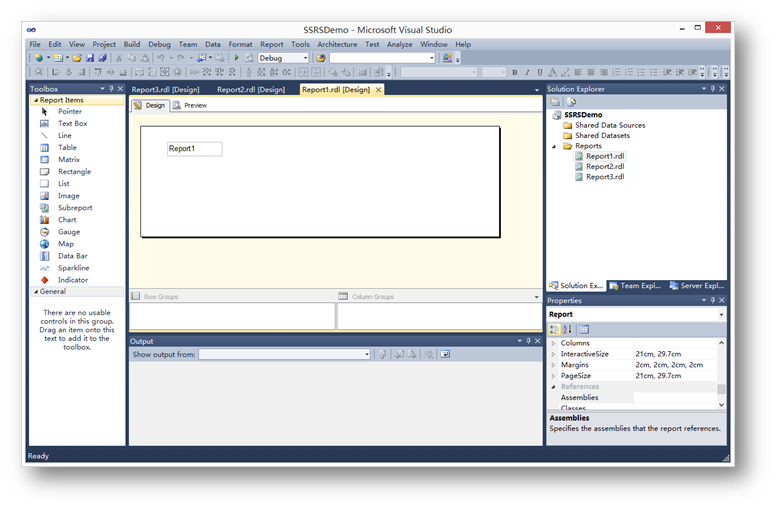Image resolution: width=777 pixels, height=509 pixels.
Task: Toggle Bold formatting button
Action: (515, 72)
